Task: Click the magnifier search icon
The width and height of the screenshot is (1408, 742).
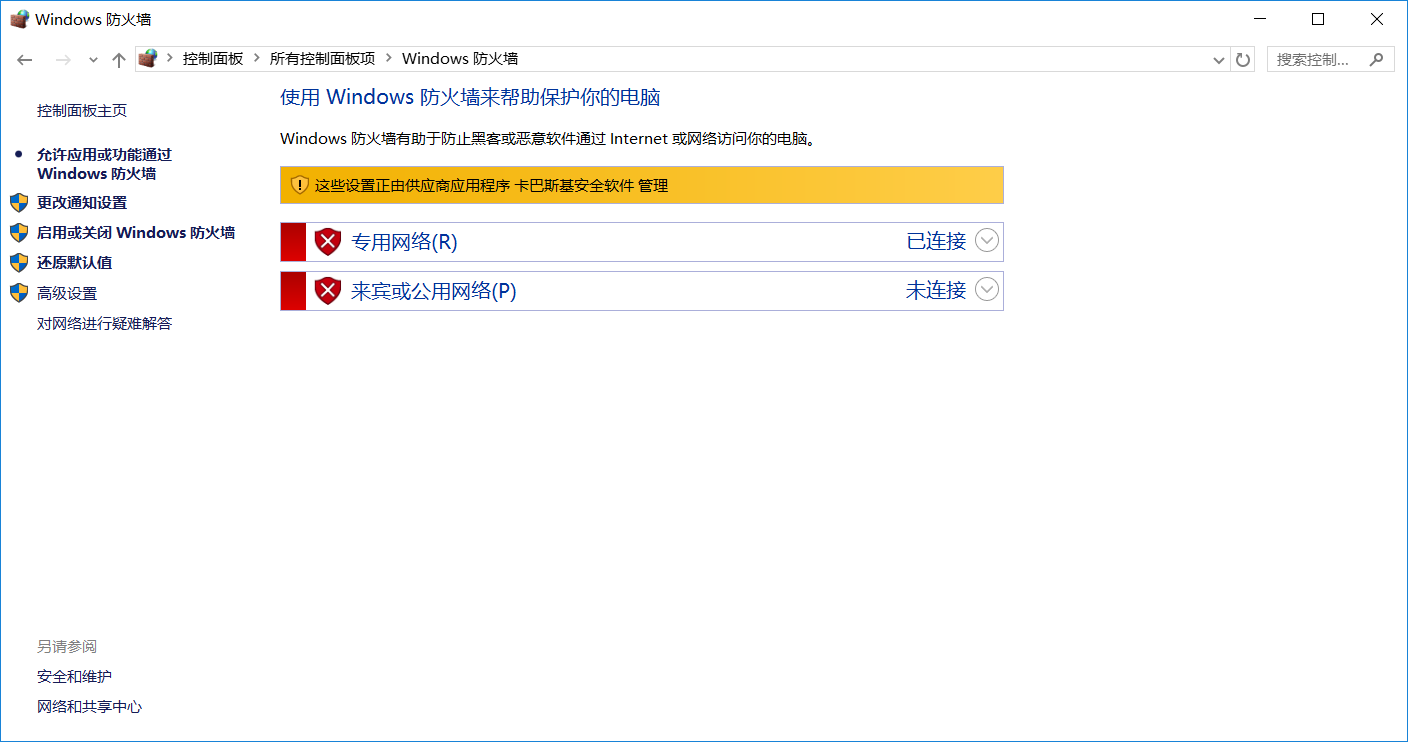Action: (x=1377, y=59)
